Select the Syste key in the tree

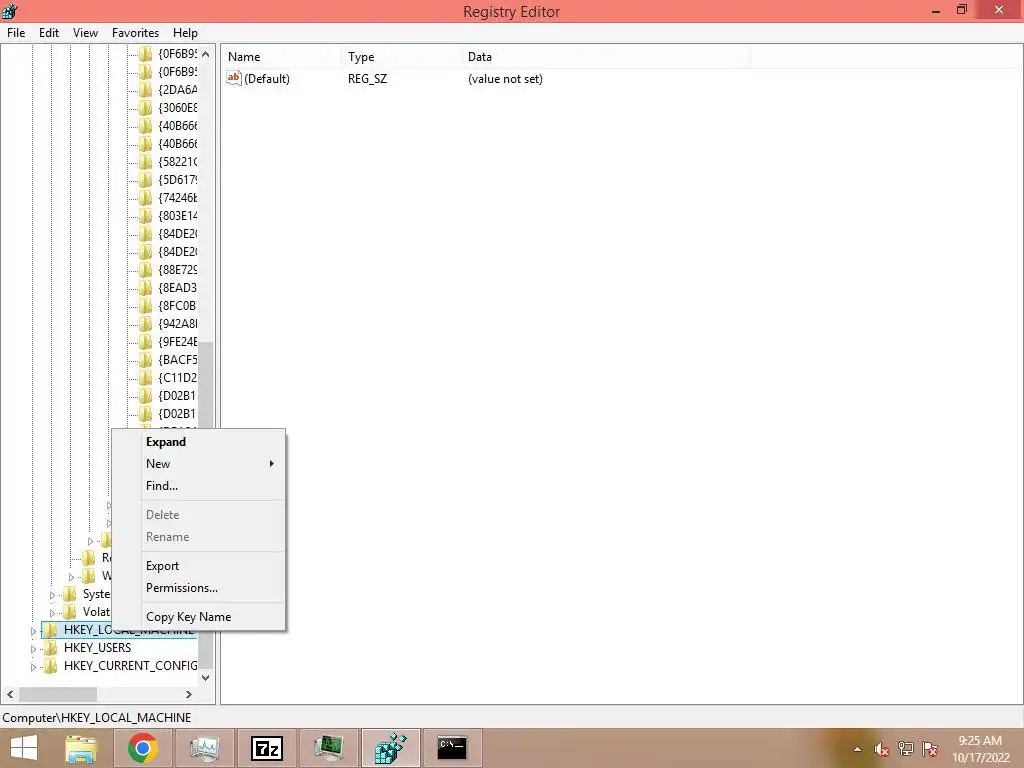coord(96,594)
